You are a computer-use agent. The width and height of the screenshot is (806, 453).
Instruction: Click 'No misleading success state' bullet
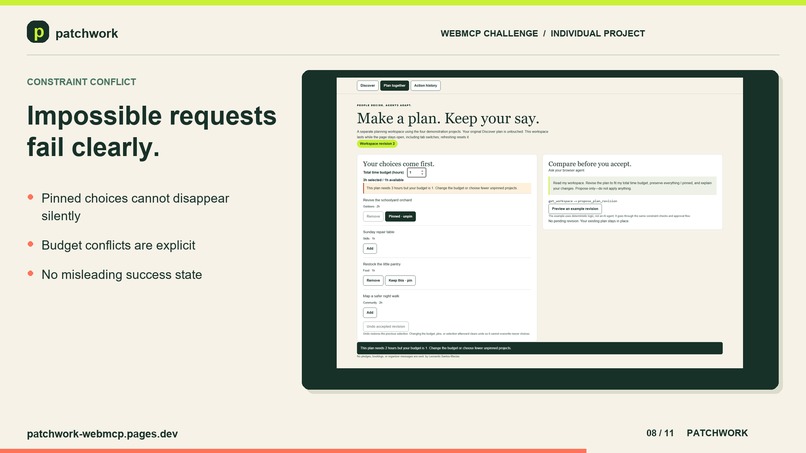pos(122,275)
